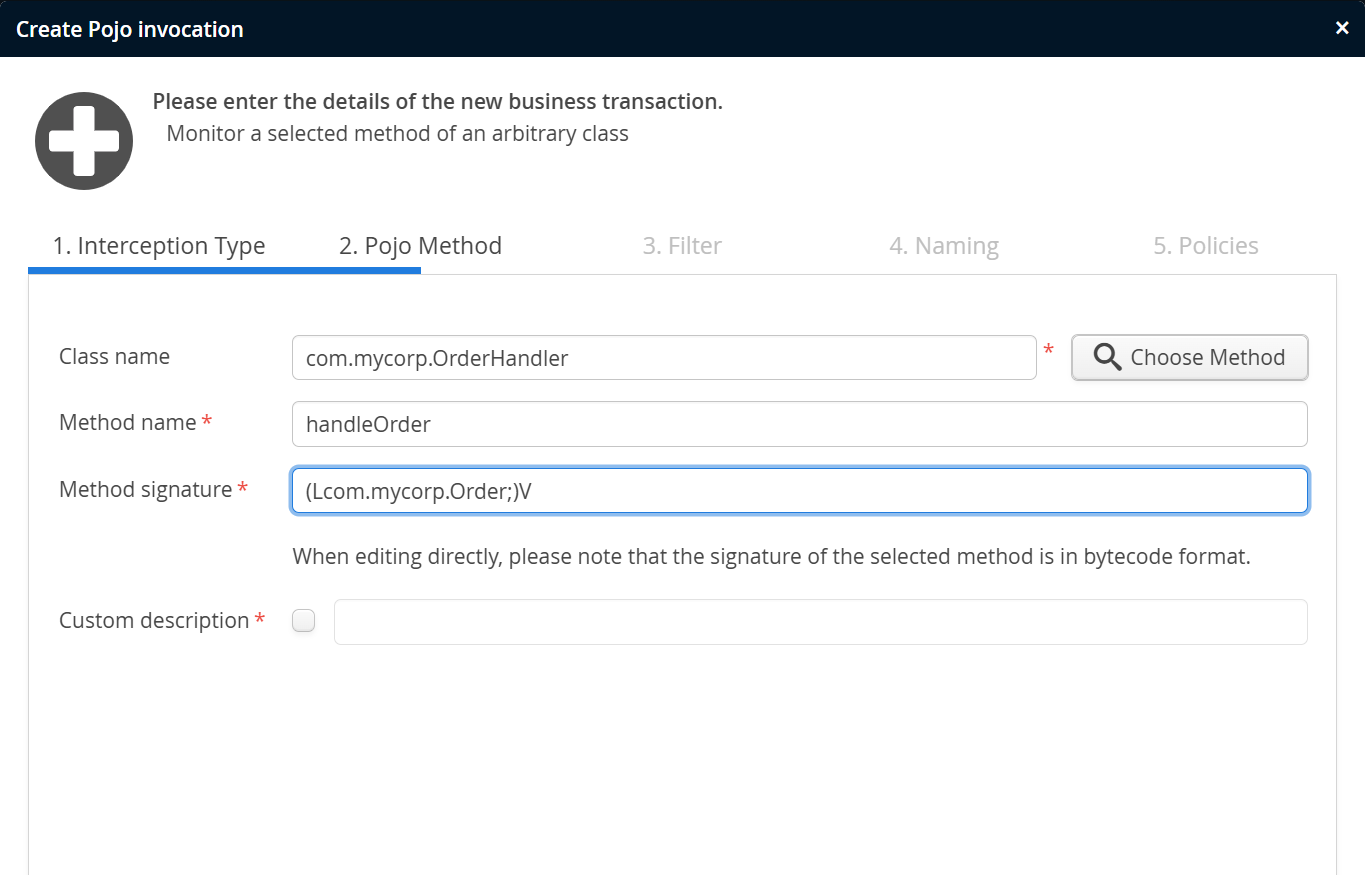Go to the Filter tab

pos(682,246)
